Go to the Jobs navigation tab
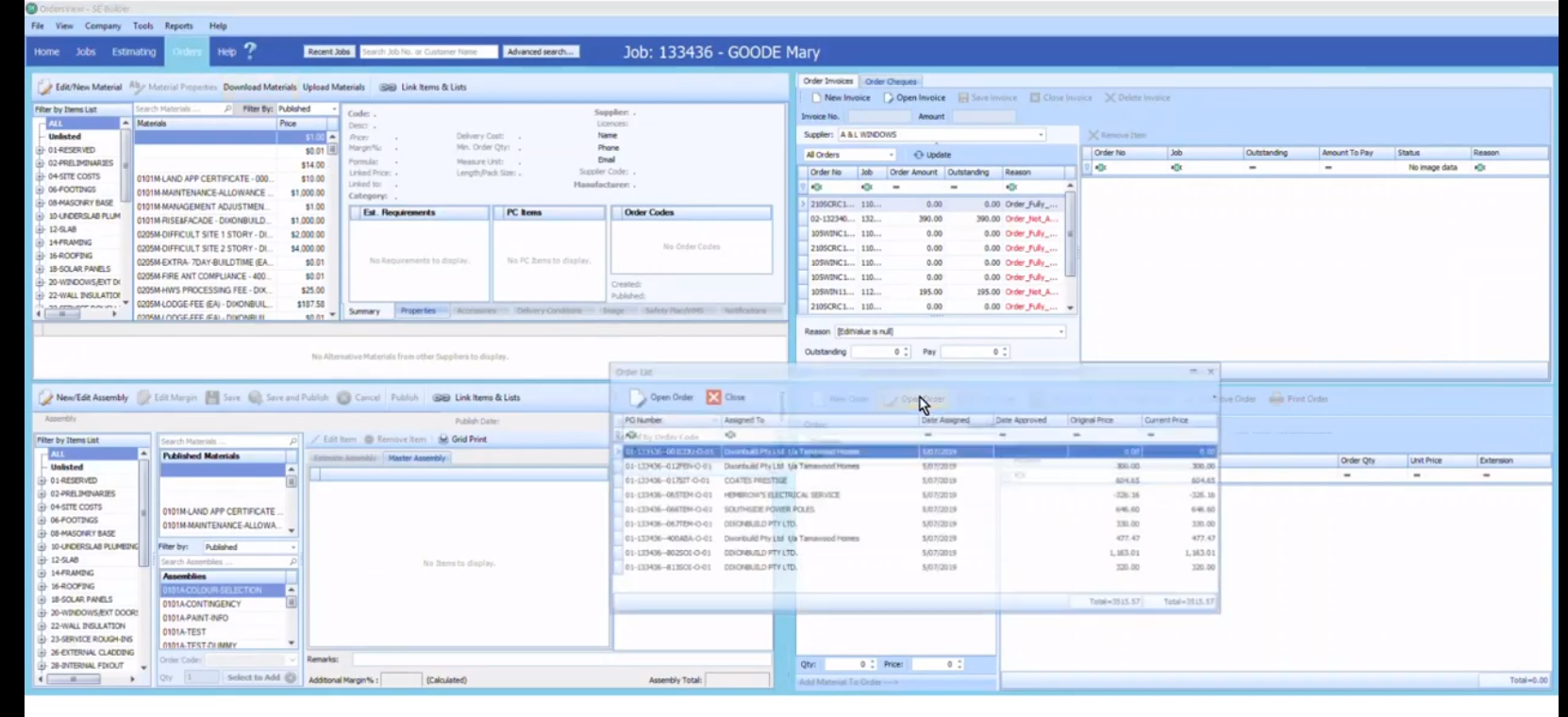 coord(86,52)
